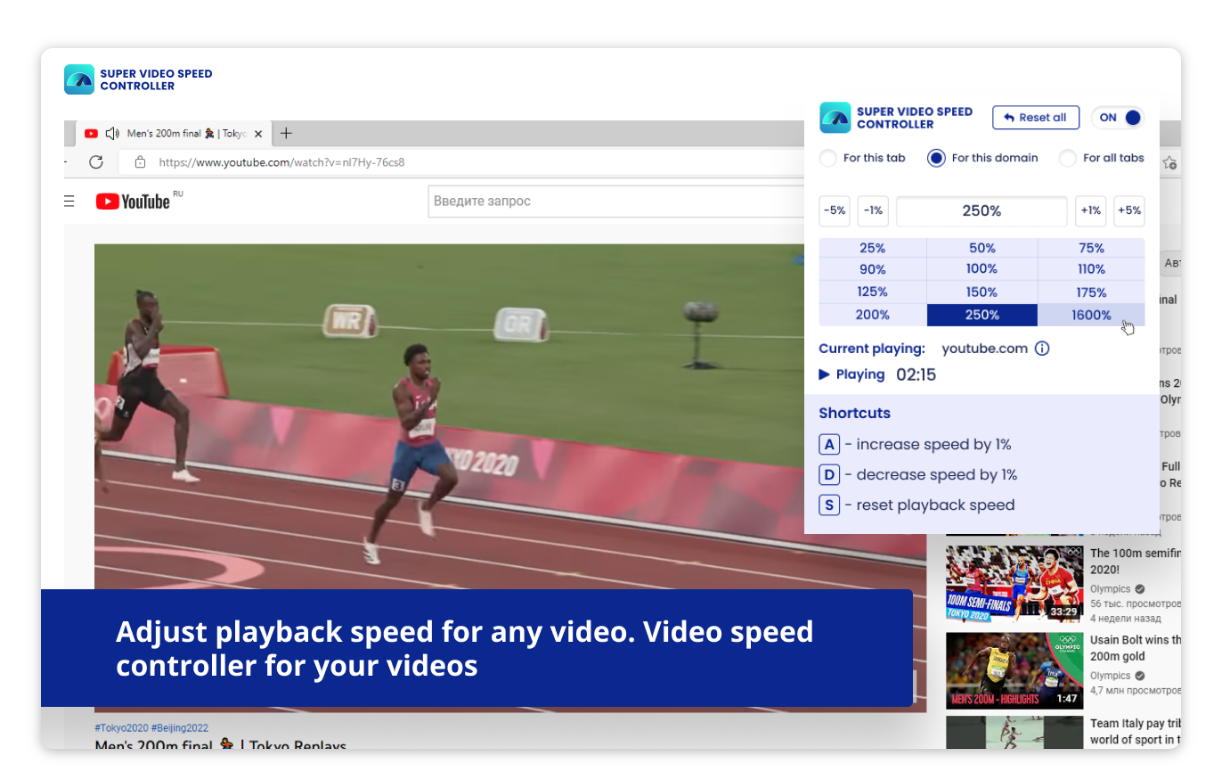Close the Men's 200m final tab

(258, 133)
